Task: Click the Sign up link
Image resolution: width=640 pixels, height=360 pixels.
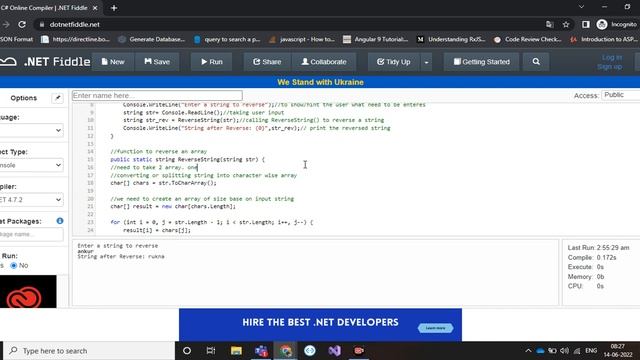Action: (x=609, y=67)
